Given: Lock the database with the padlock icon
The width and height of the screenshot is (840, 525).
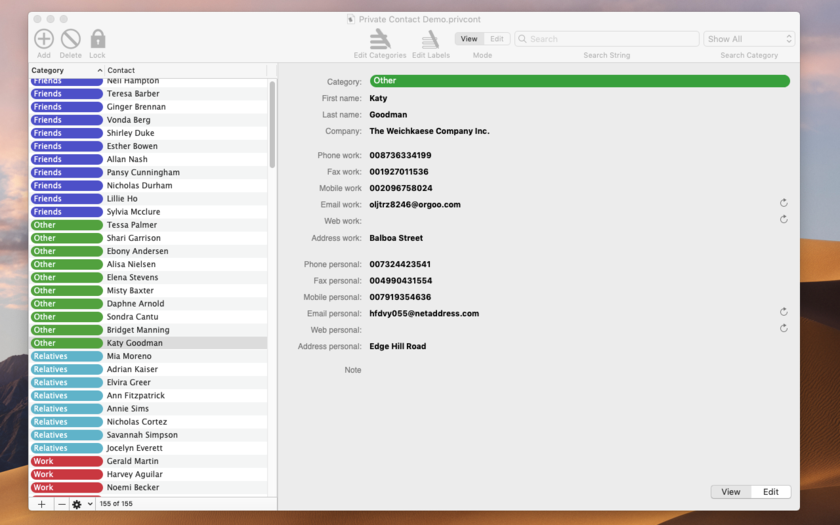Looking at the screenshot, I should 97,39.
